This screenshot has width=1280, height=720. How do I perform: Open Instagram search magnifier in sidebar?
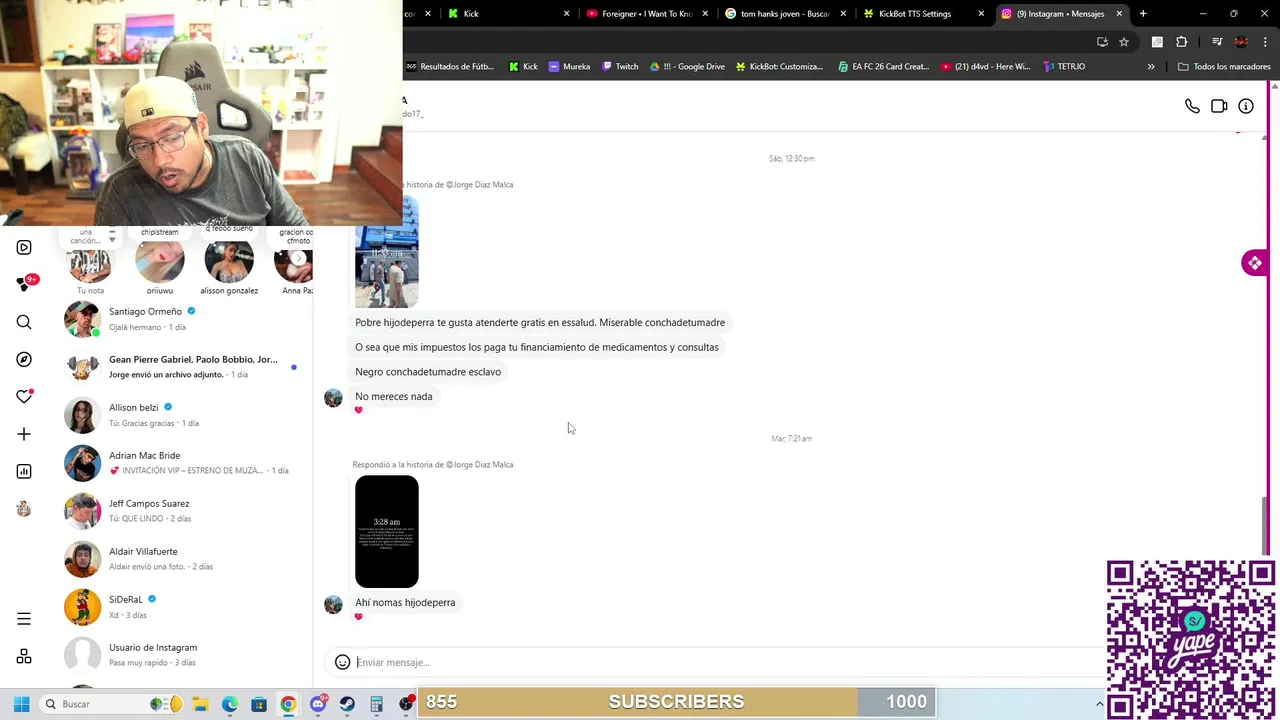pos(24,322)
